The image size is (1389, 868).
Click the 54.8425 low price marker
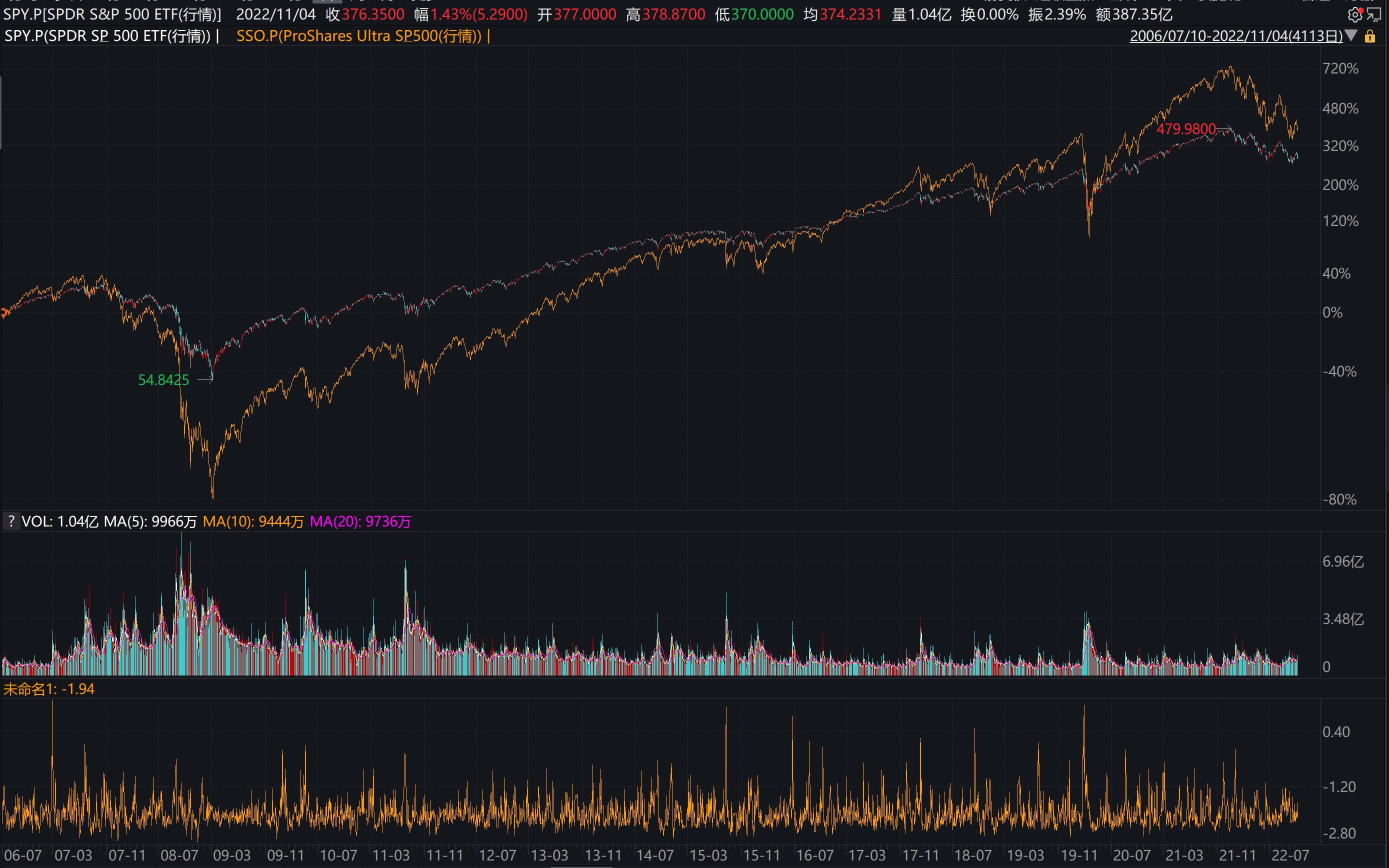pyautogui.click(x=163, y=380)
